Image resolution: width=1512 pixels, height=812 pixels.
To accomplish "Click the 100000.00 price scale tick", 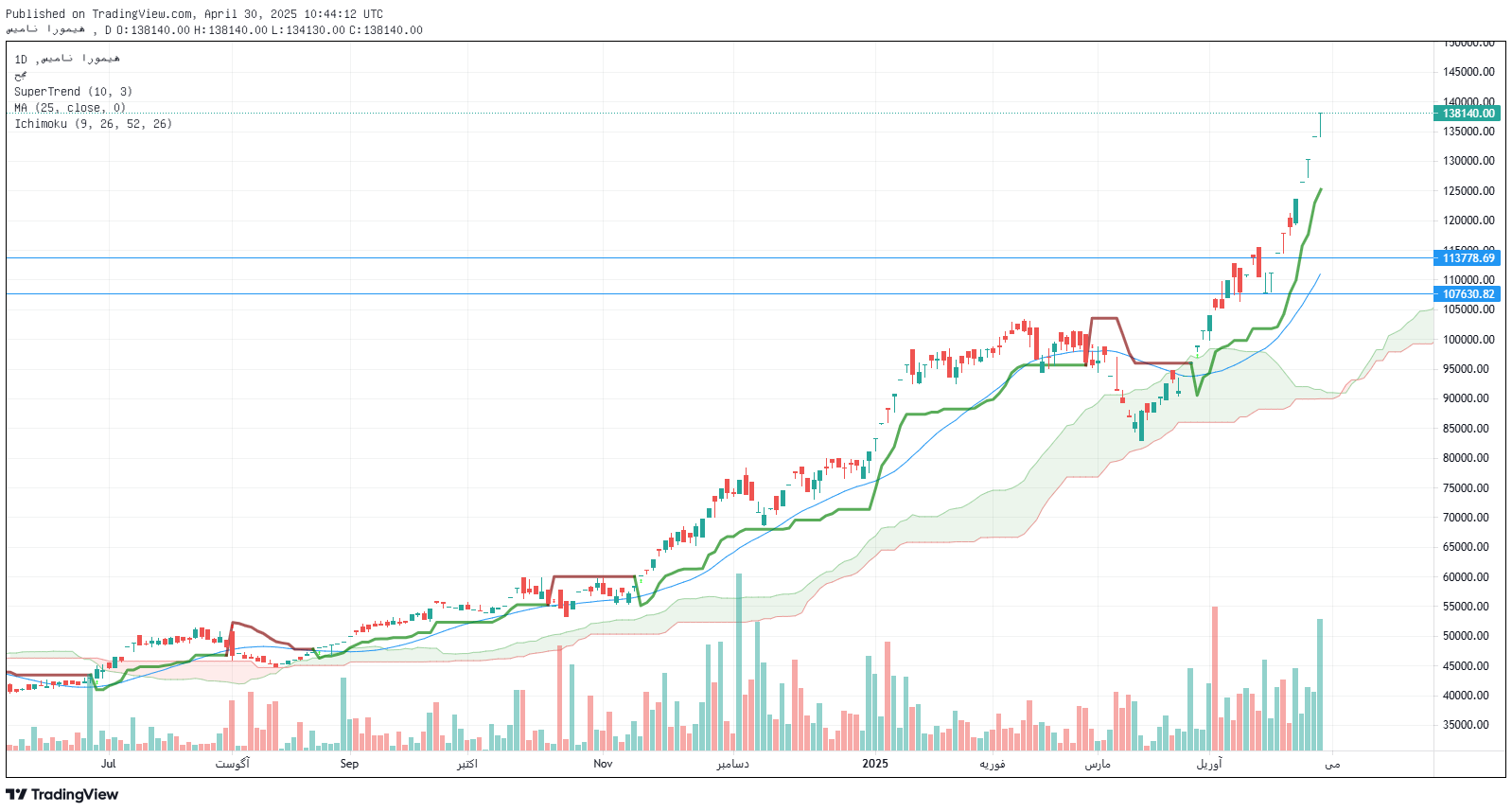I will 1468,340.
